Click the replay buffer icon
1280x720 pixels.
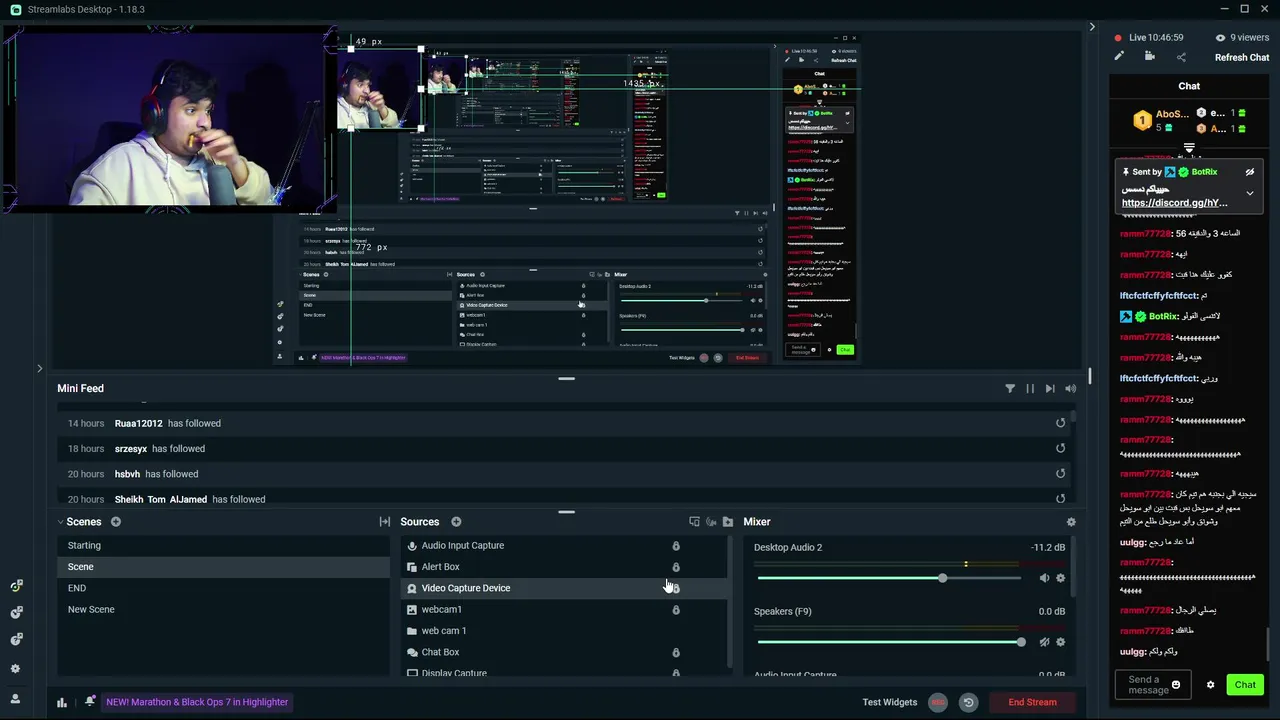[968, 702]
